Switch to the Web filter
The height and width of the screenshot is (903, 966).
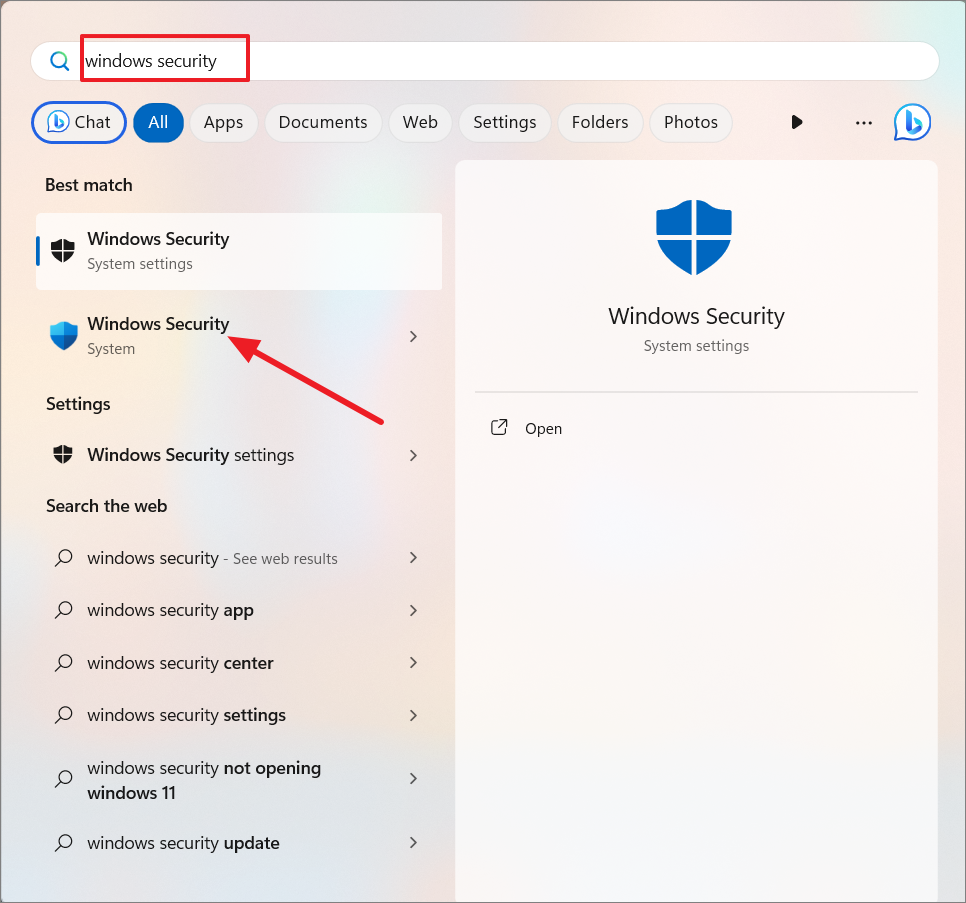[x=420, y=123]
